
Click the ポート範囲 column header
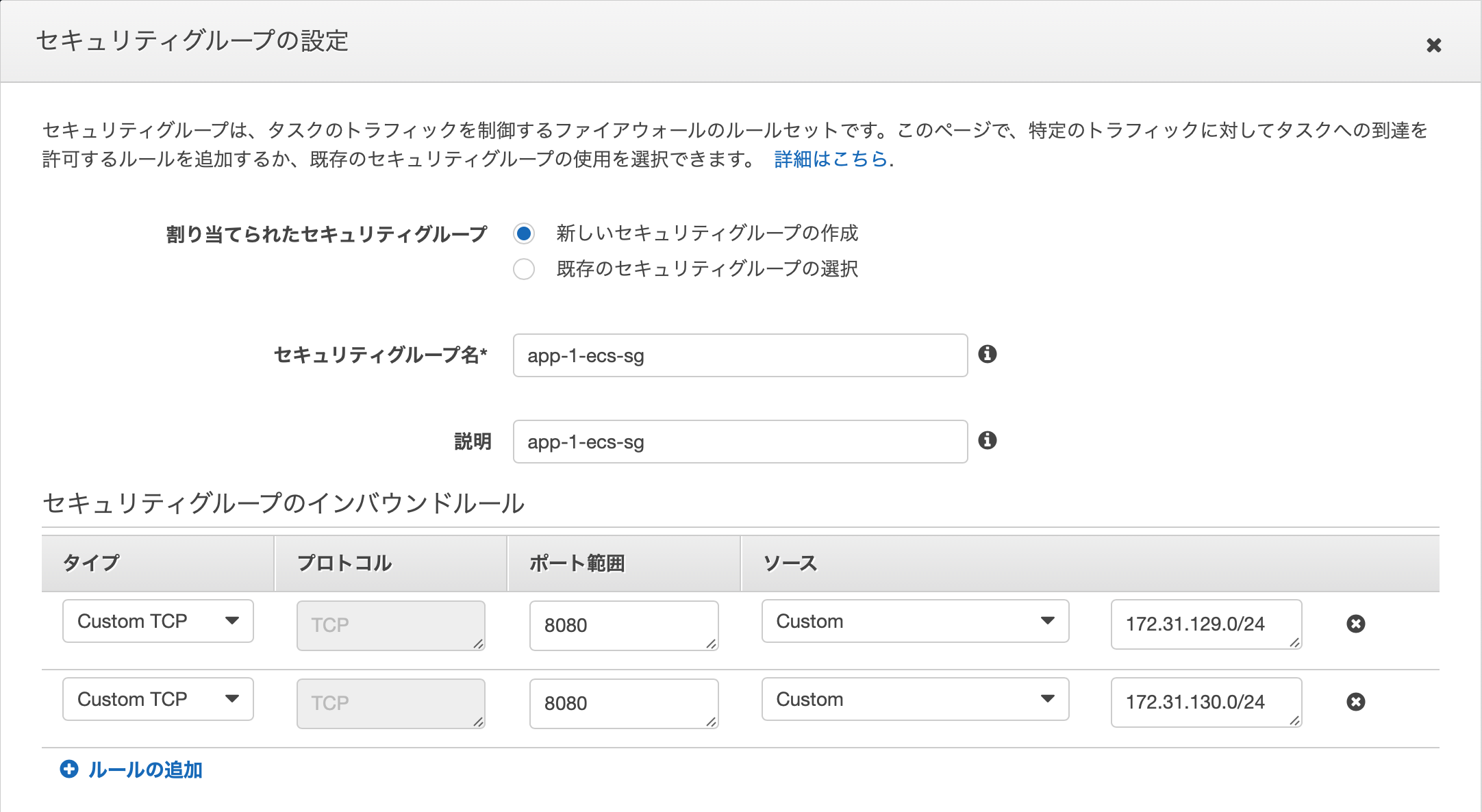pos(579,563)
